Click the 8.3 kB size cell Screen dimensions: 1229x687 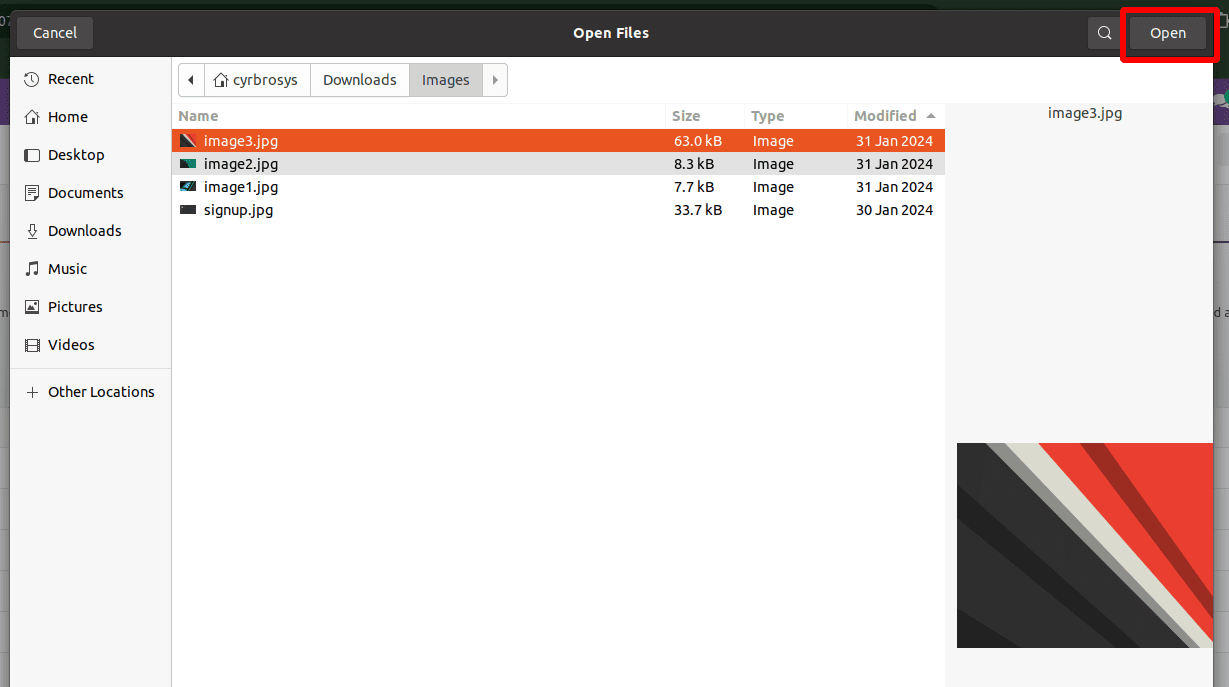(694, 164)
